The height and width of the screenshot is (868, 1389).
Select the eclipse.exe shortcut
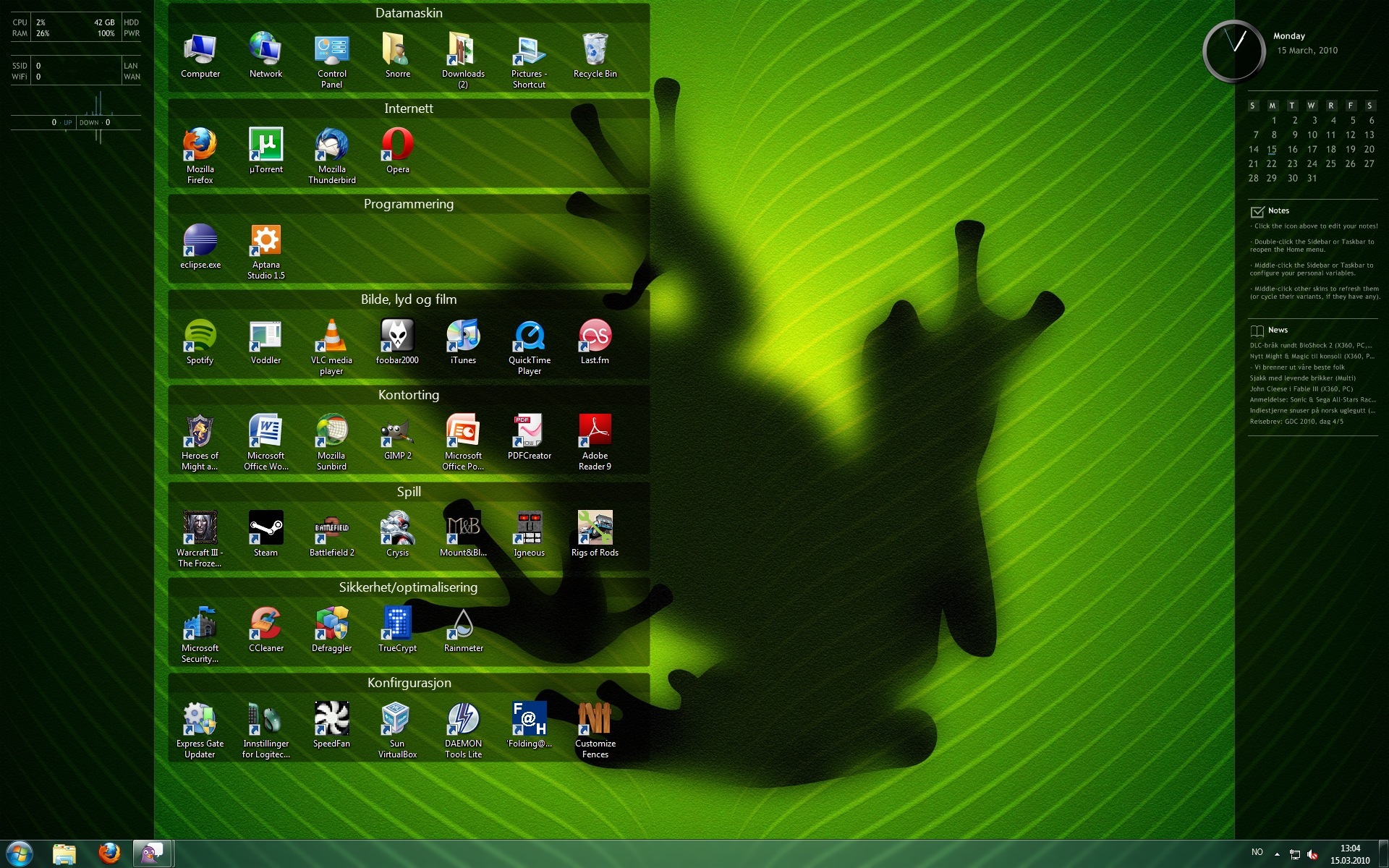[200, 247]
